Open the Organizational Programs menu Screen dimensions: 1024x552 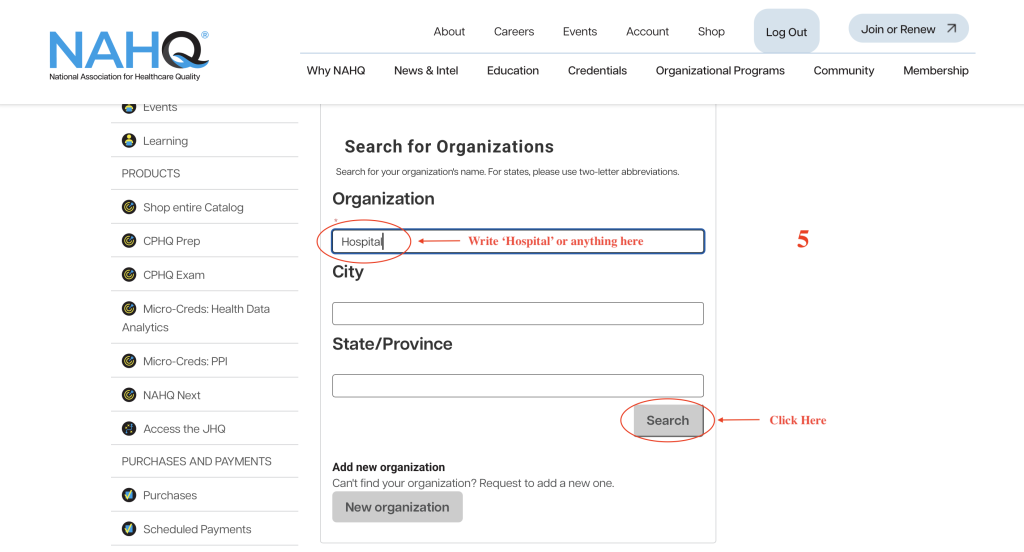coord(720,71)
